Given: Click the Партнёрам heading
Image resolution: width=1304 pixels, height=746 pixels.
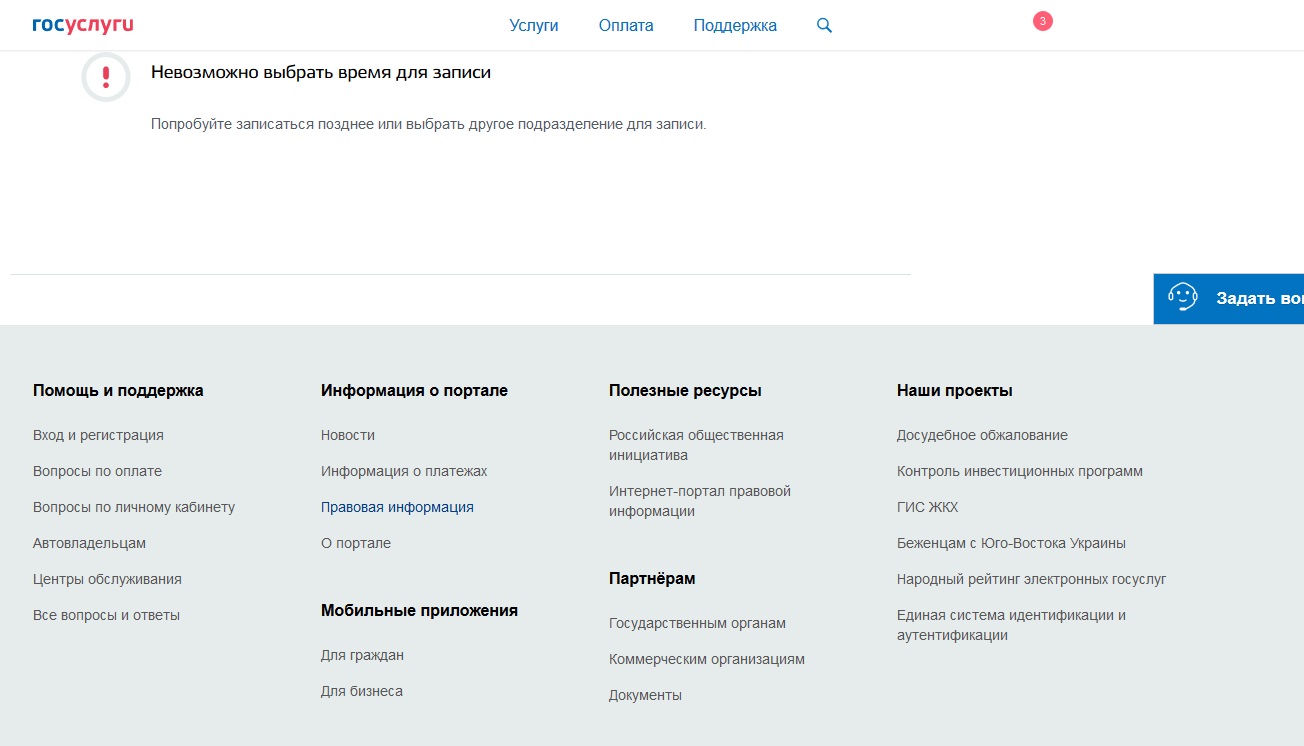Looking at the screenshot, I should [652, 578].
